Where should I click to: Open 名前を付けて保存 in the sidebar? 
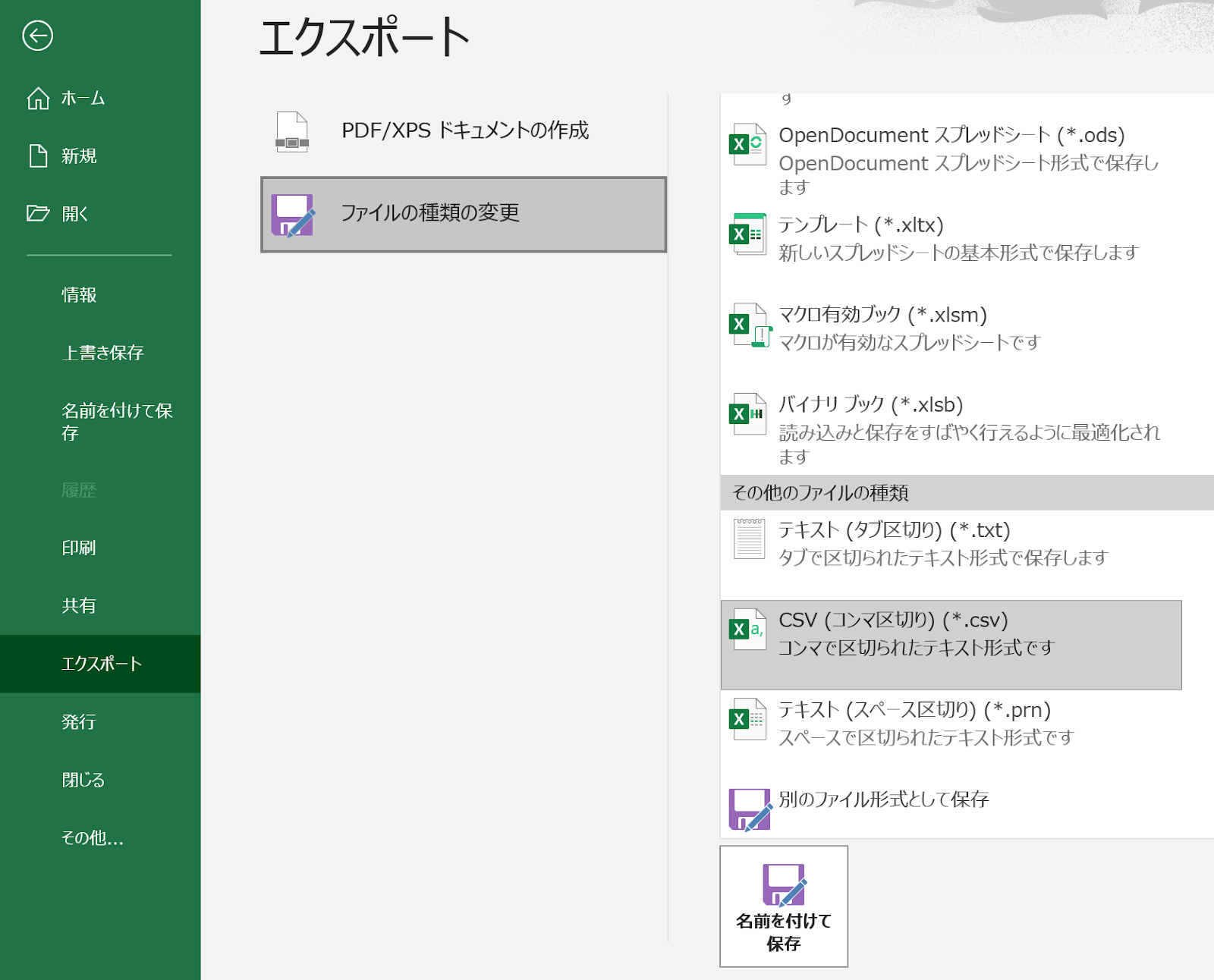click(x=100, y=421)
